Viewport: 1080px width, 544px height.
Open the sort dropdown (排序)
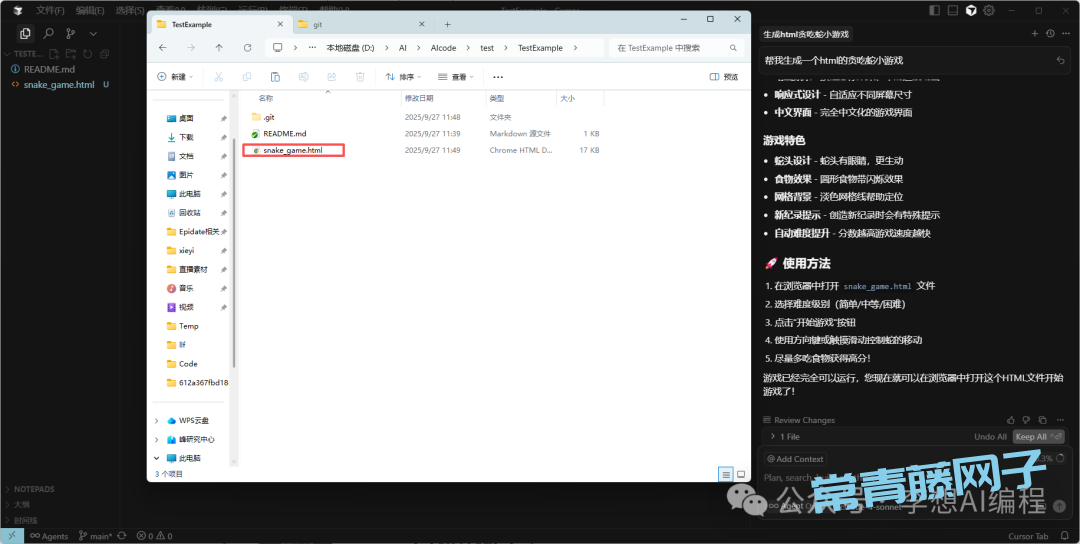[401, 77]
